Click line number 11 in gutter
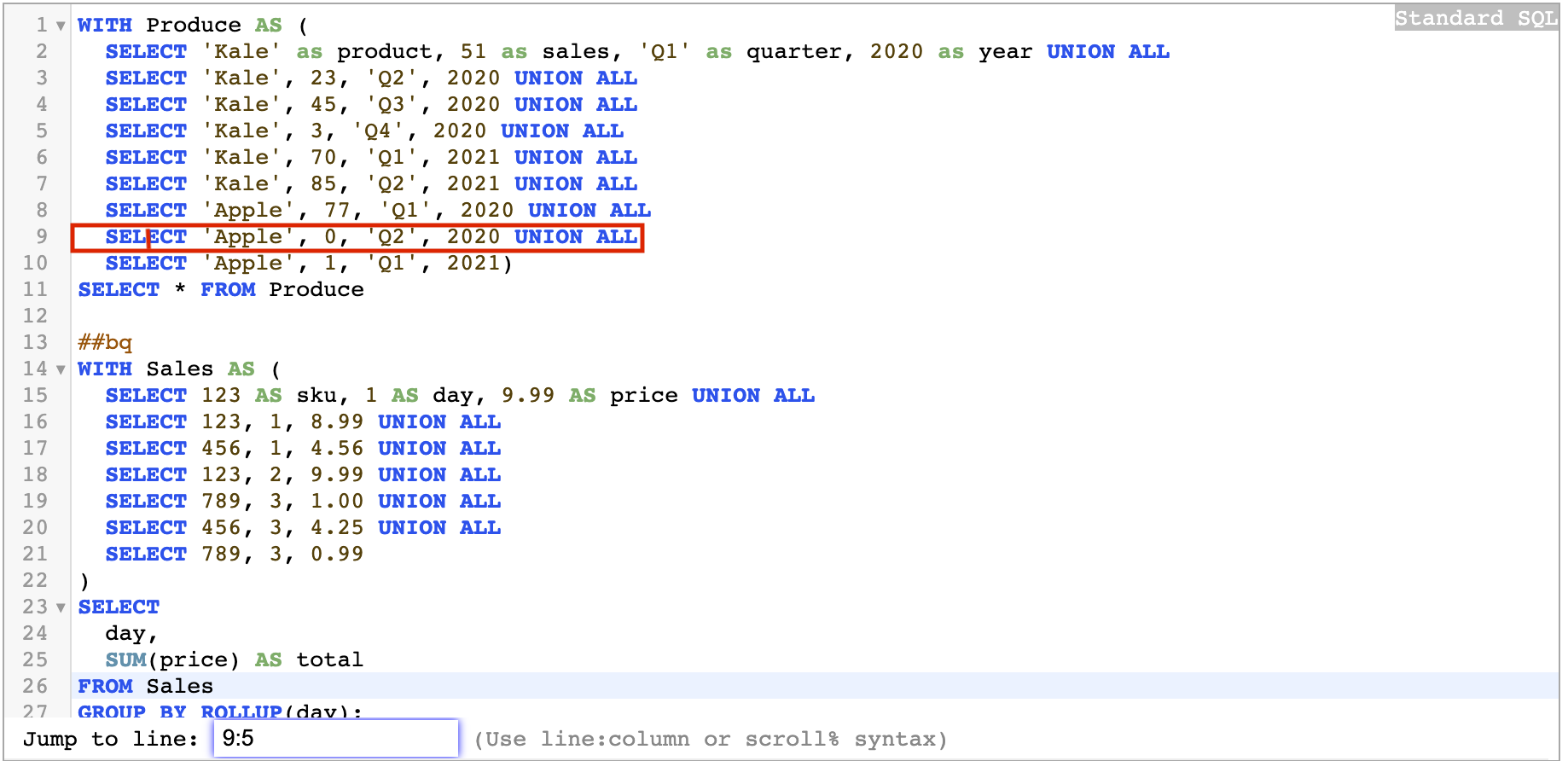This screenshot has height=761, width=1568. pyautogui.click(x=35, y=289)
